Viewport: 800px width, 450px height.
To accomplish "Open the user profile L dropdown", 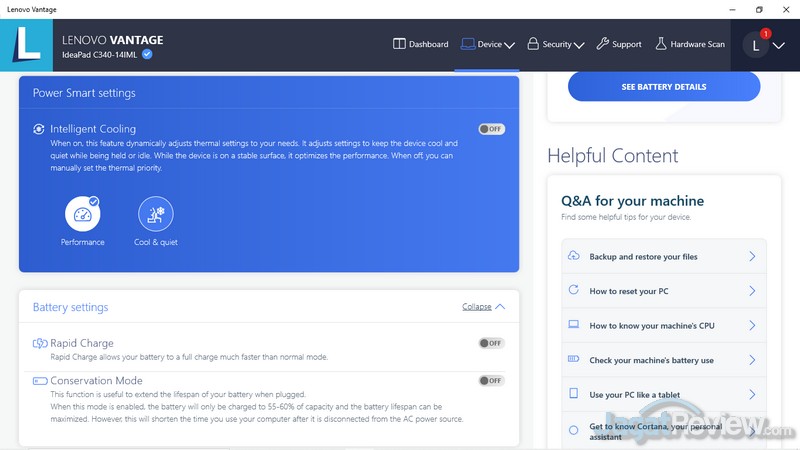I will point(765,45).
